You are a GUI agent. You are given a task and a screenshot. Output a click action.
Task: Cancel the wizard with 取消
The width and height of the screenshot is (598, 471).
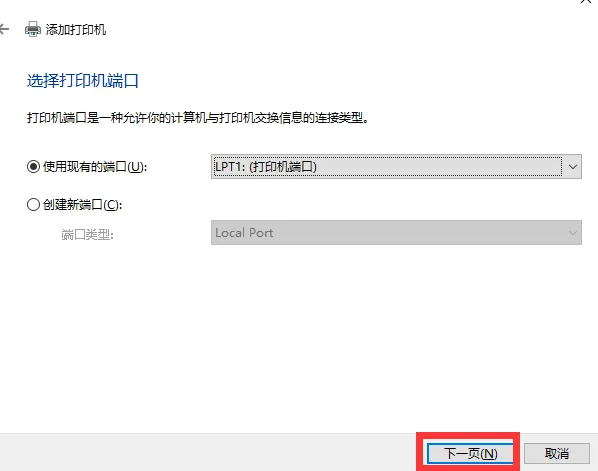[x=557, y=453]
